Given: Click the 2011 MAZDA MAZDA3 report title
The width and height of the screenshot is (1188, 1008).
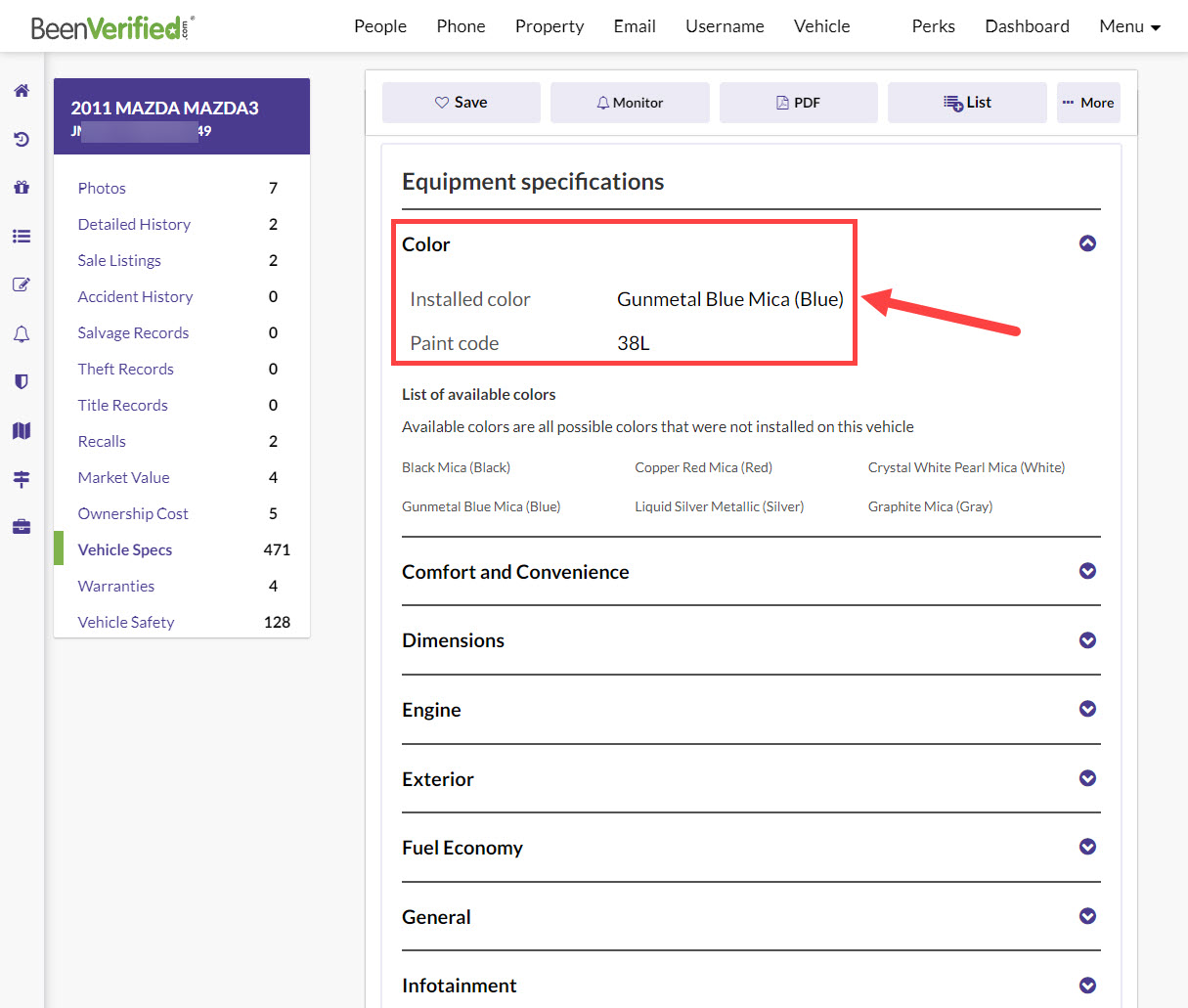Looking at the screenshot, I should (x=164, y=109).
